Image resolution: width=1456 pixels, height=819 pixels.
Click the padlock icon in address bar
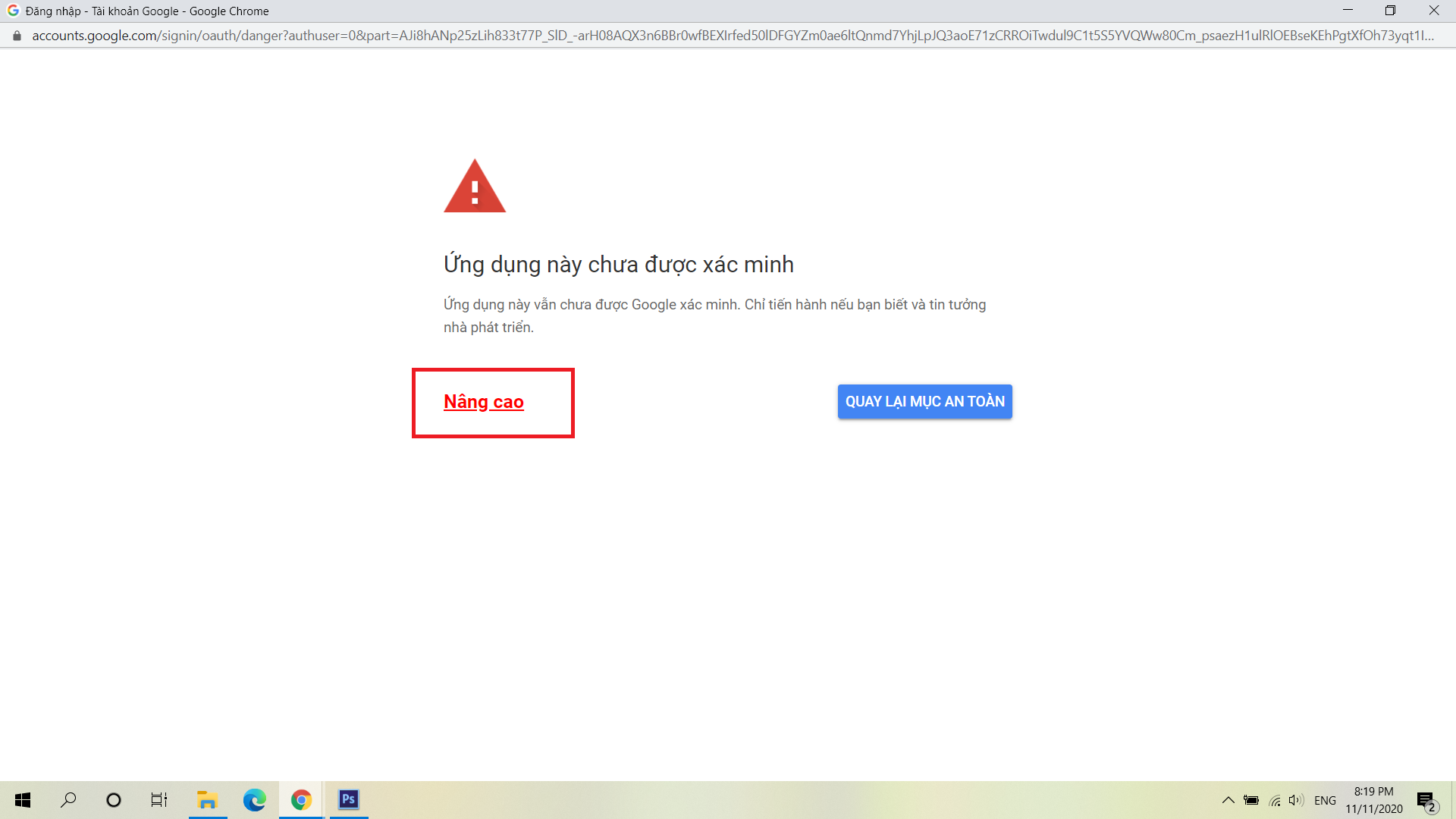coord(17,36)
